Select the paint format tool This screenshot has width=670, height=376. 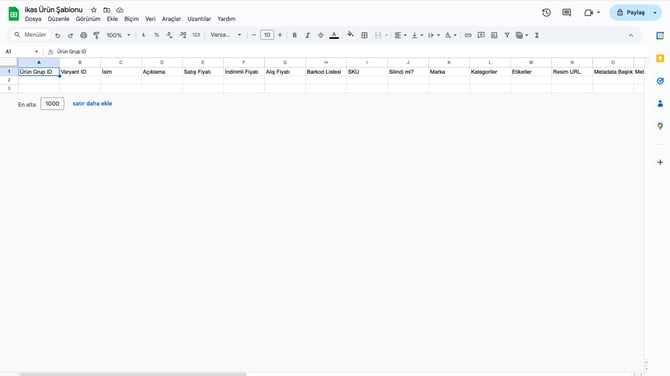tap(97, 35)
